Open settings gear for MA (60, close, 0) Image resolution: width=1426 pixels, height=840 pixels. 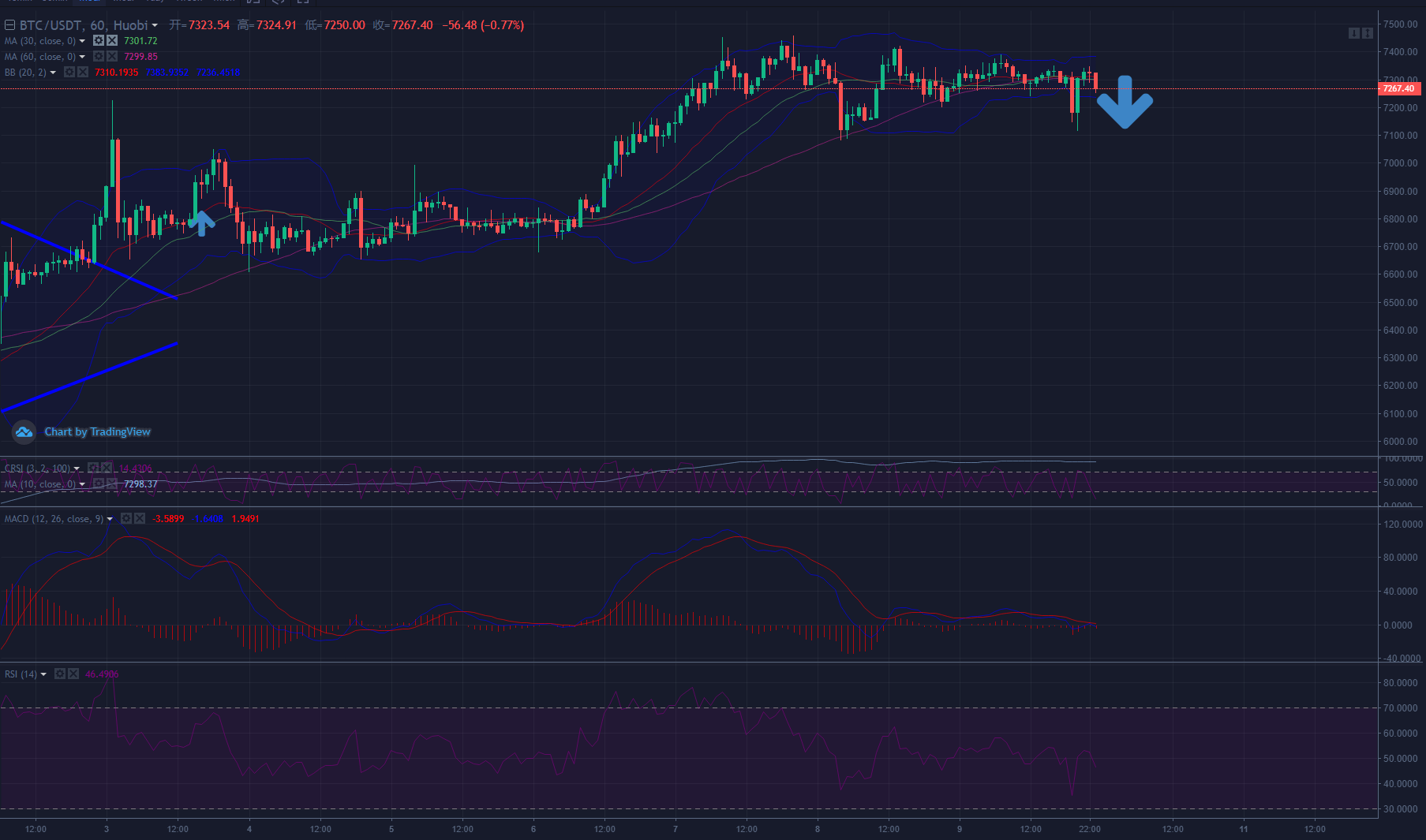pos(99,56)
